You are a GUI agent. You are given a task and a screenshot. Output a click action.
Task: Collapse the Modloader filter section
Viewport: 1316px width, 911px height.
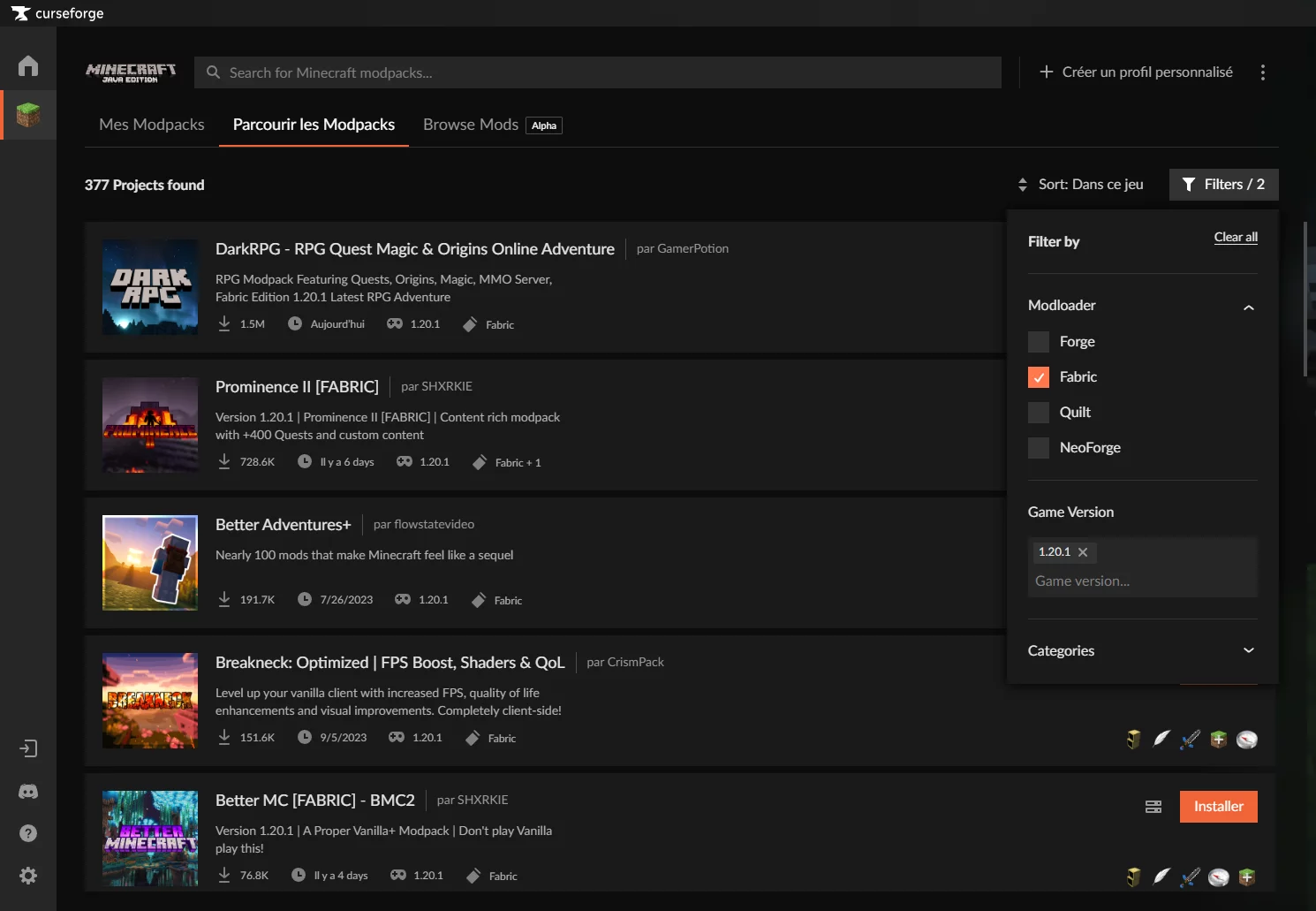(1248, 307)
